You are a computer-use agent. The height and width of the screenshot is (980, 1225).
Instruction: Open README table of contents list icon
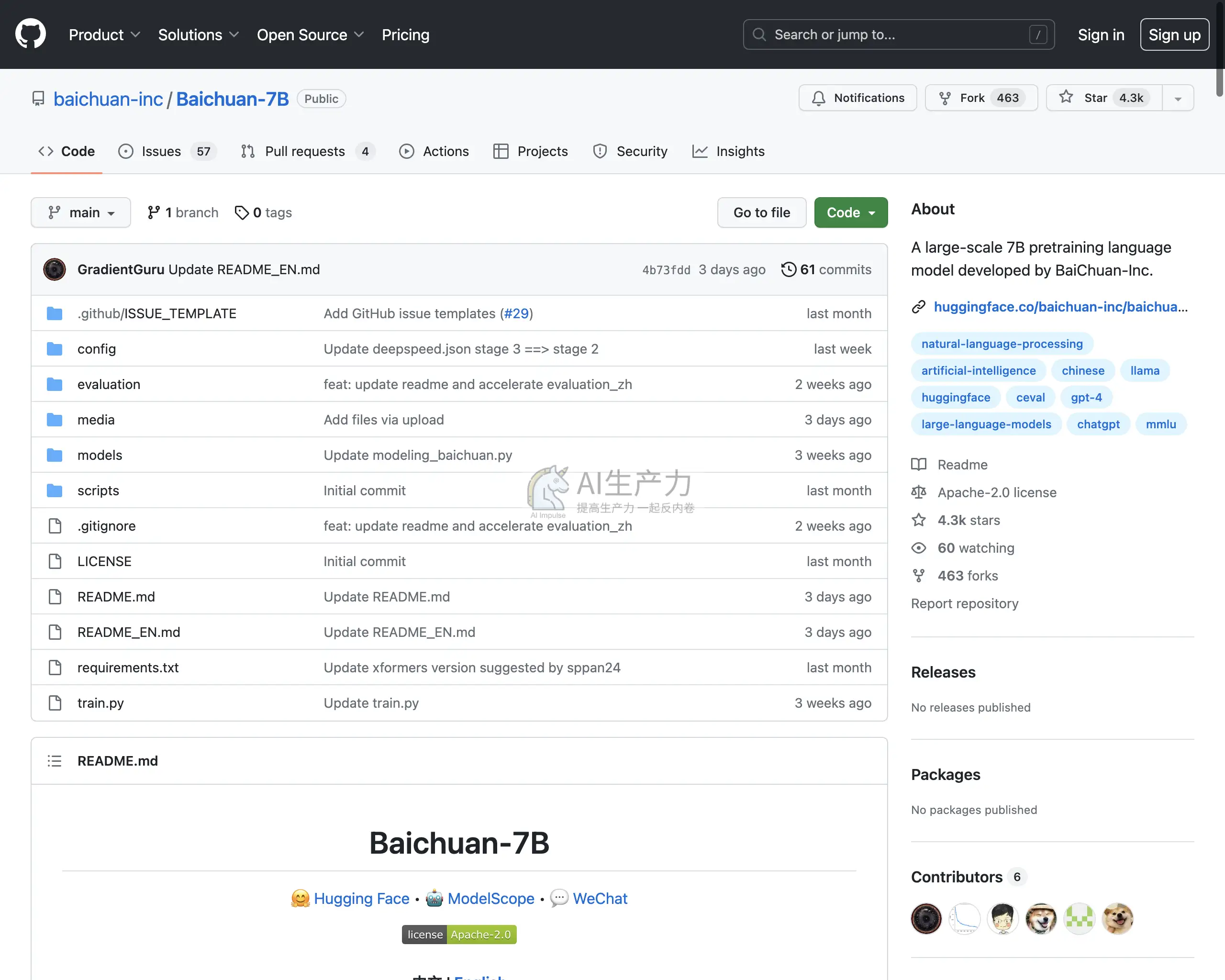pyautogui.click(x=55, y=761)
